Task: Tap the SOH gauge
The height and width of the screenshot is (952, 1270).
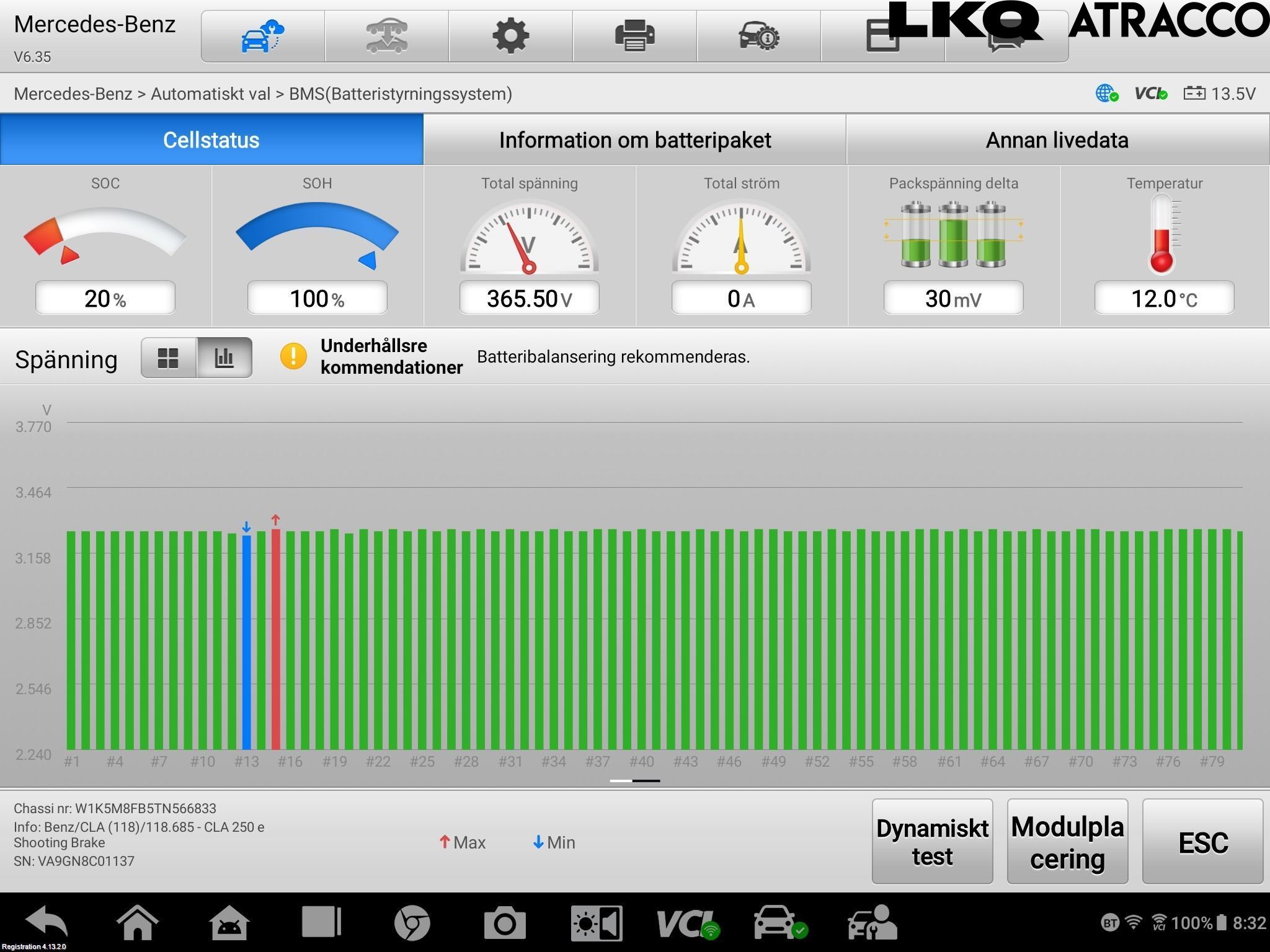Action: click(317, 236)
